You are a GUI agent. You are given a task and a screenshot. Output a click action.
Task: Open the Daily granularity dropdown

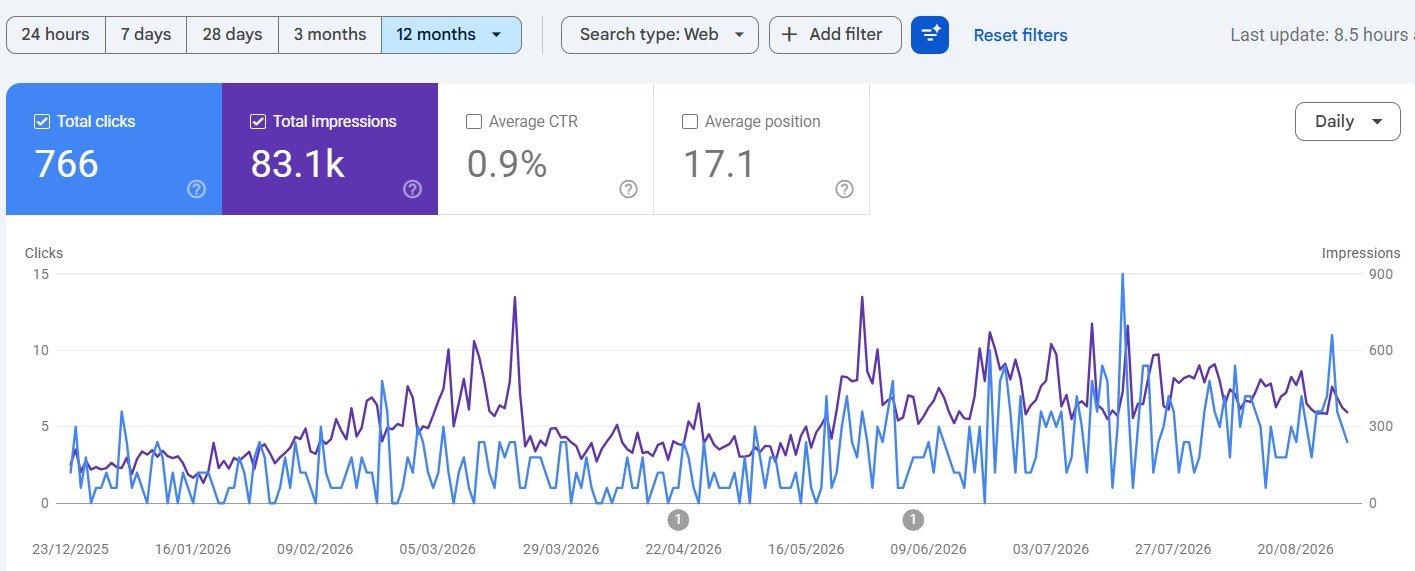click(1347, 121)
